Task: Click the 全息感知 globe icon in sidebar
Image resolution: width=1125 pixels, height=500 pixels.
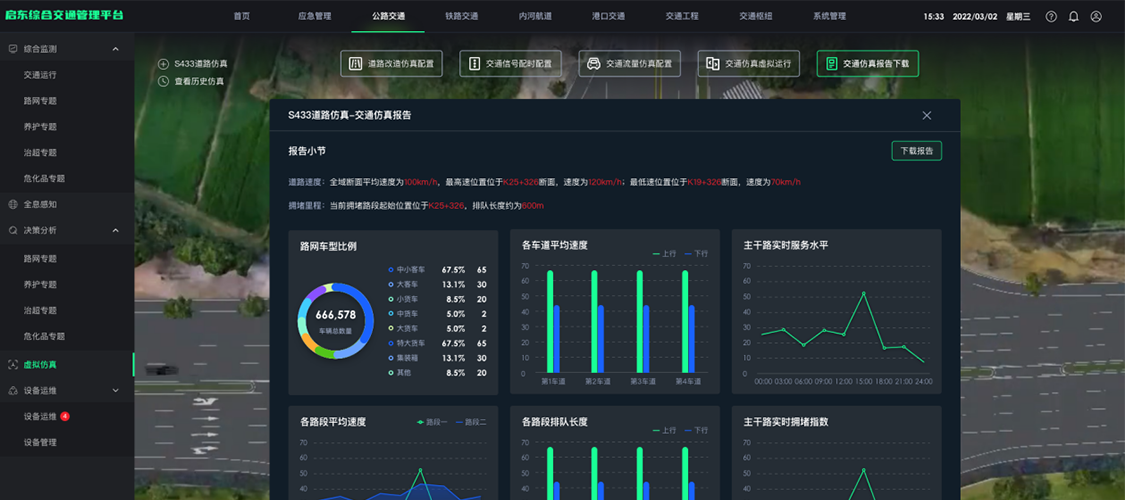Action: pos(12,204)
